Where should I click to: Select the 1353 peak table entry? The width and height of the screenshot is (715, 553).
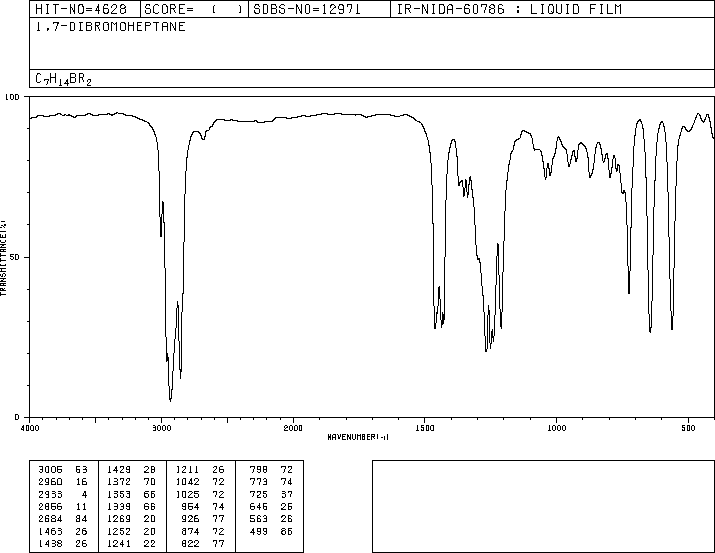point(119,494)
